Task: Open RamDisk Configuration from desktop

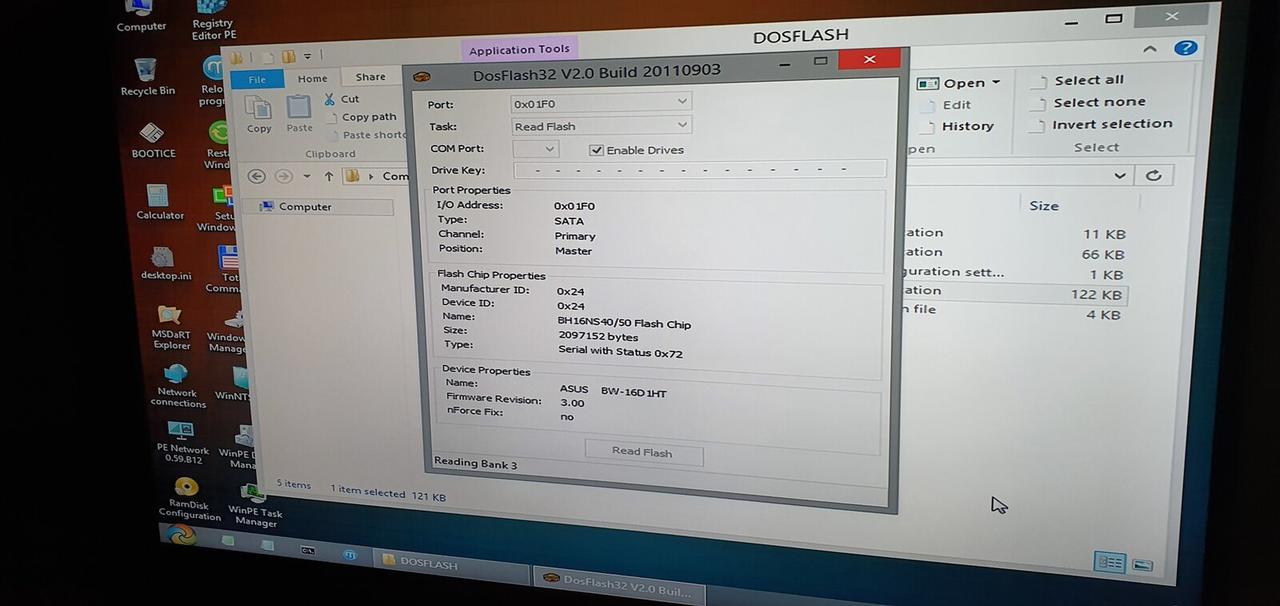Action: point(188,499)
